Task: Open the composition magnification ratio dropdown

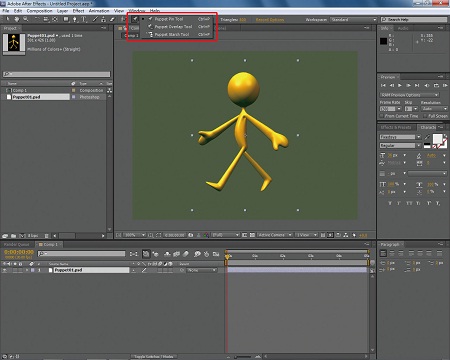Action: click(135, 235)
